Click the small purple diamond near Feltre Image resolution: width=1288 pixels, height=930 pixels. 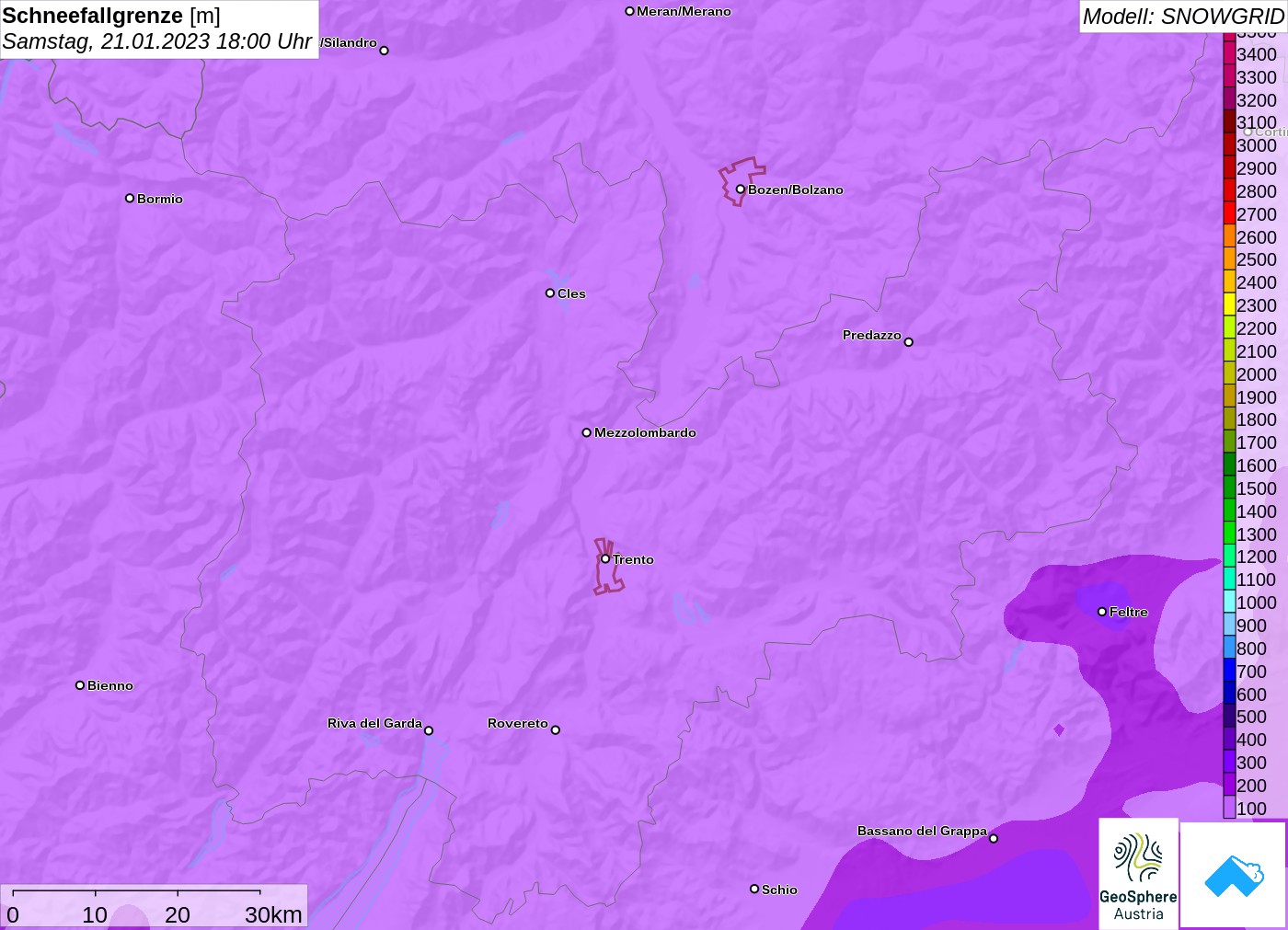click(x=1059, y=729)
